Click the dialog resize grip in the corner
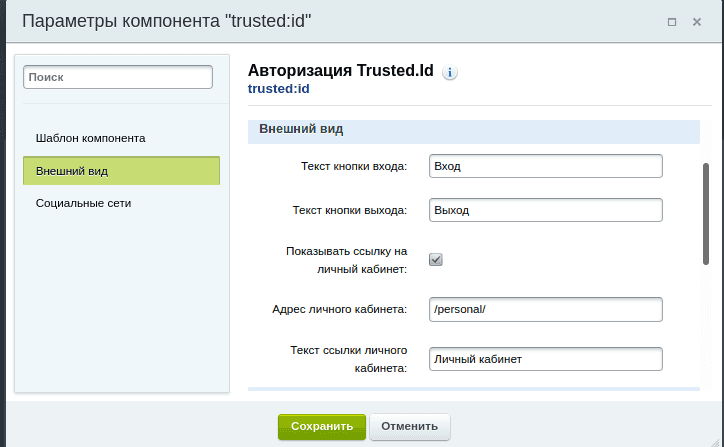This screenshot has width=724, height=447. point(716,442)
